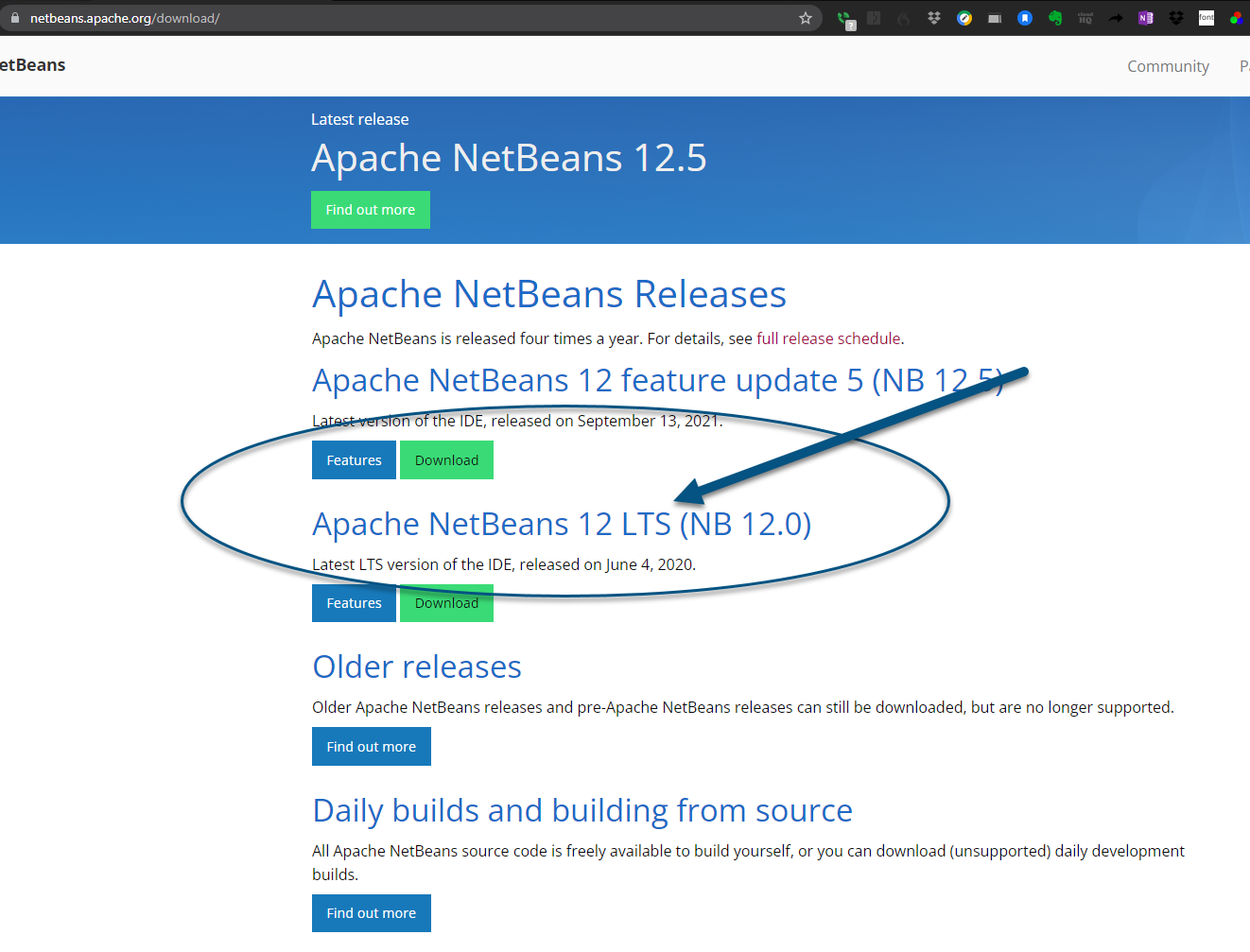The width and height of the screenshot is (1250, 952).
Task: Click the NB 12.5 feature update heading
Action: pos(658,380)
